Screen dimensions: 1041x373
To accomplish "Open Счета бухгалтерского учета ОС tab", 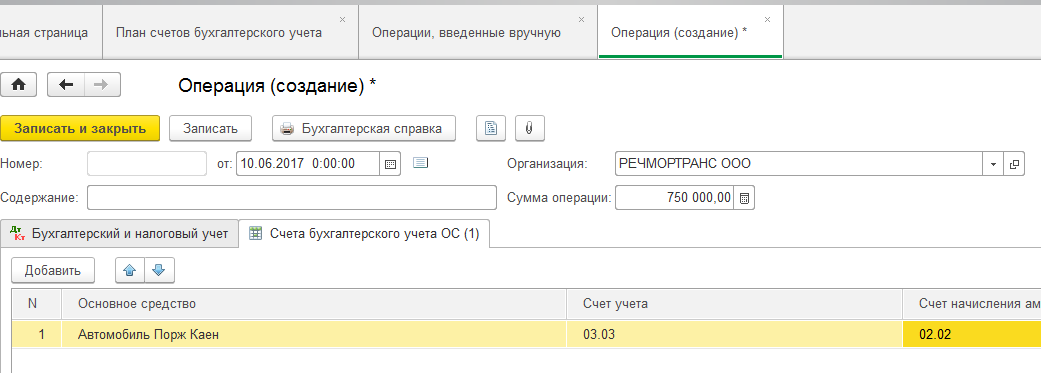I will pyautogui.click(x=364, y=234).
